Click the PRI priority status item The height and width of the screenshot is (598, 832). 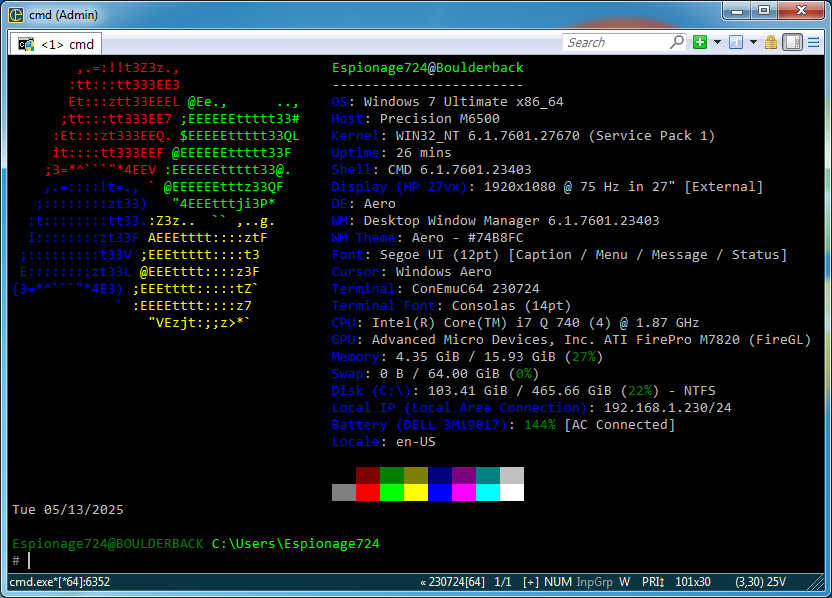653,581
